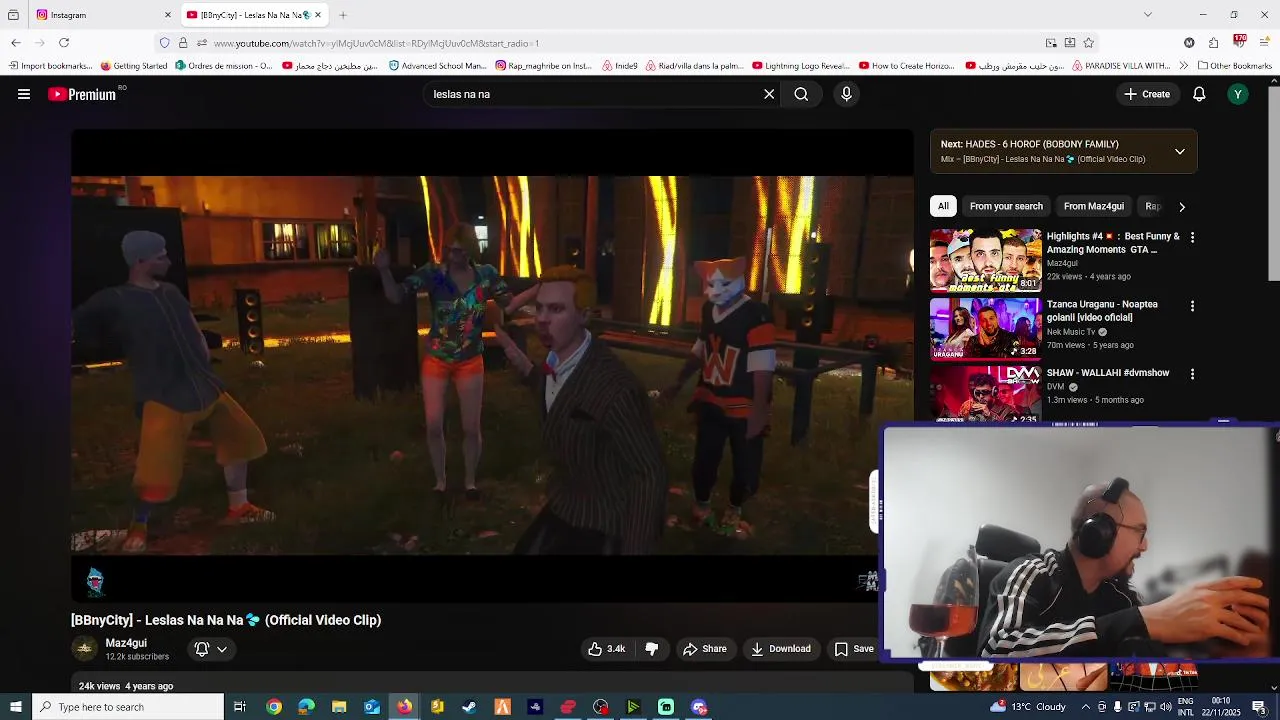Expand the Next mix playlist panel

pos(1180,152)
